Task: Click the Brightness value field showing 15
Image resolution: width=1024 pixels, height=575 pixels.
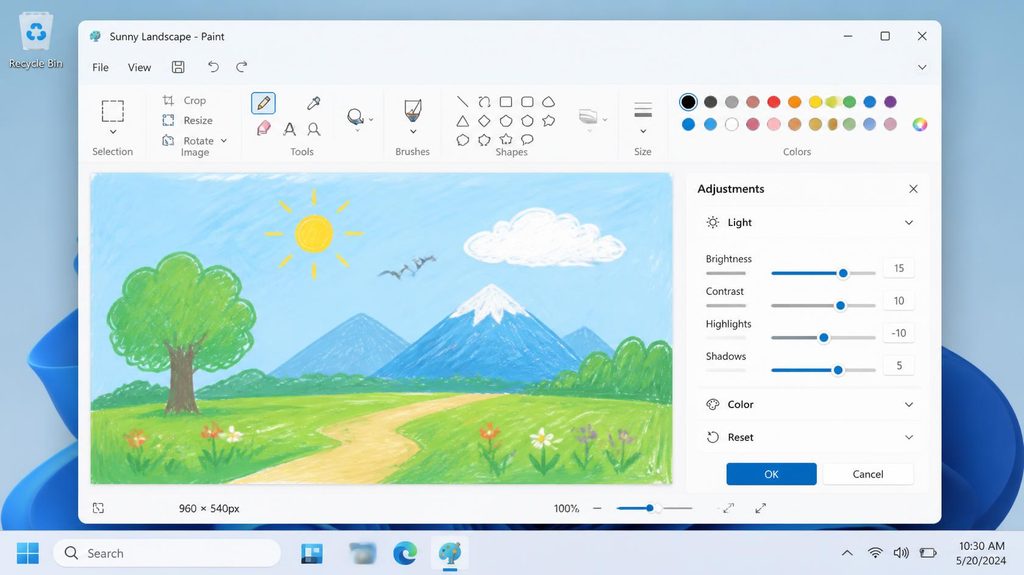Action: click(x=899, y=268)
